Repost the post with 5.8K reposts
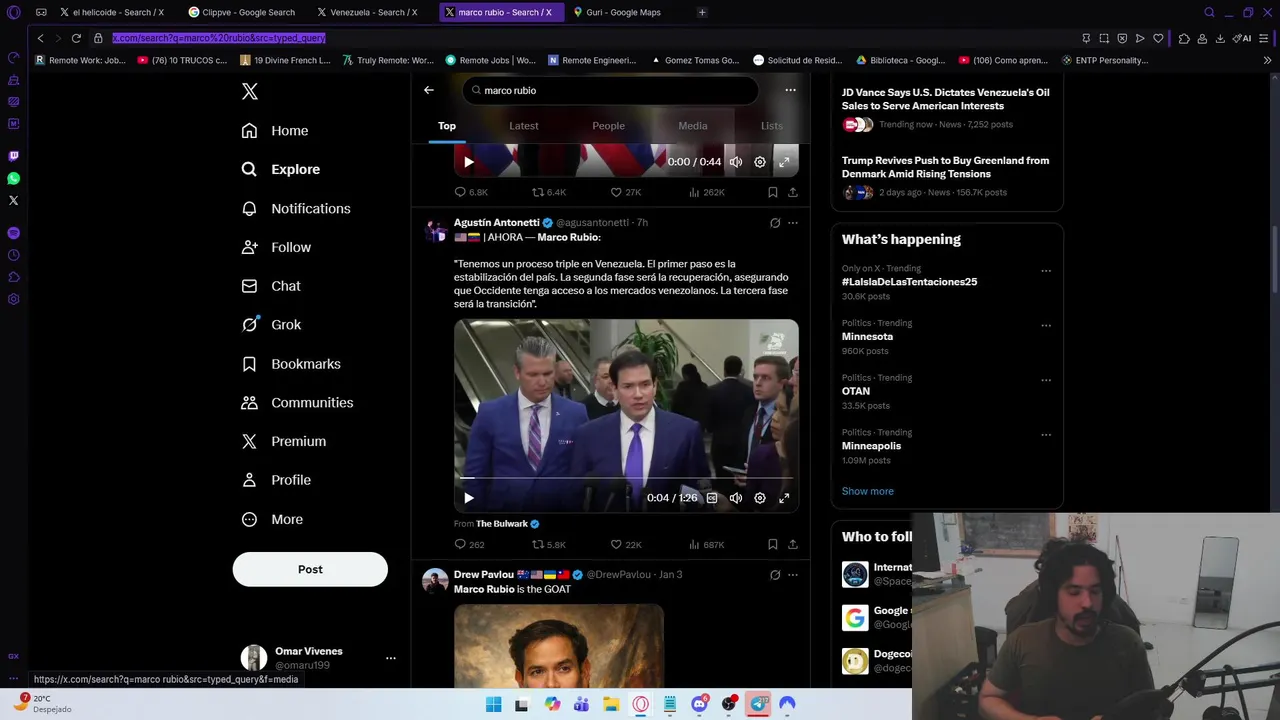 click(x=549, y=545)
